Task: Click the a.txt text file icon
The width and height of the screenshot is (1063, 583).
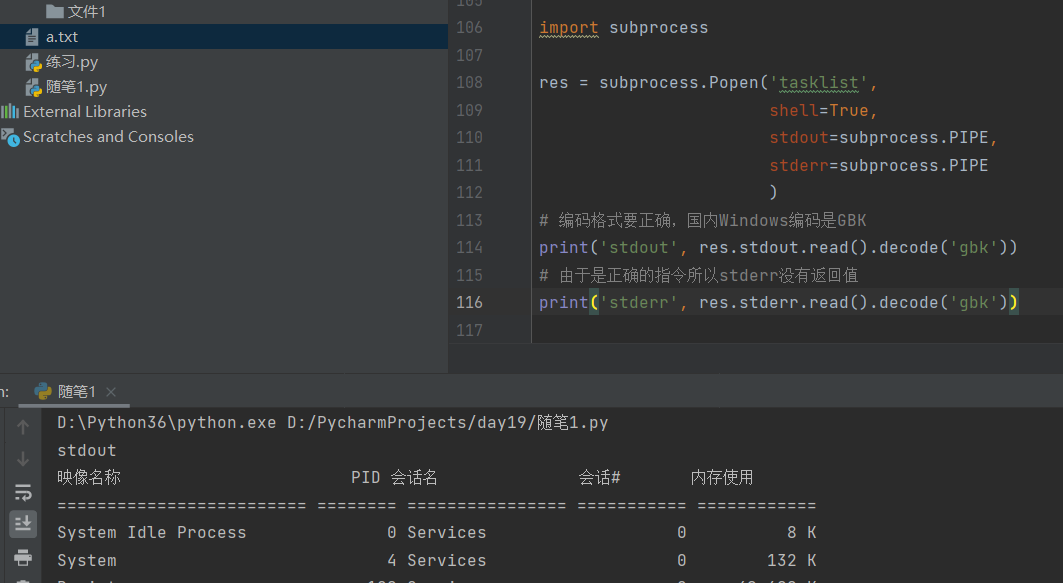Action: (33, 37)
